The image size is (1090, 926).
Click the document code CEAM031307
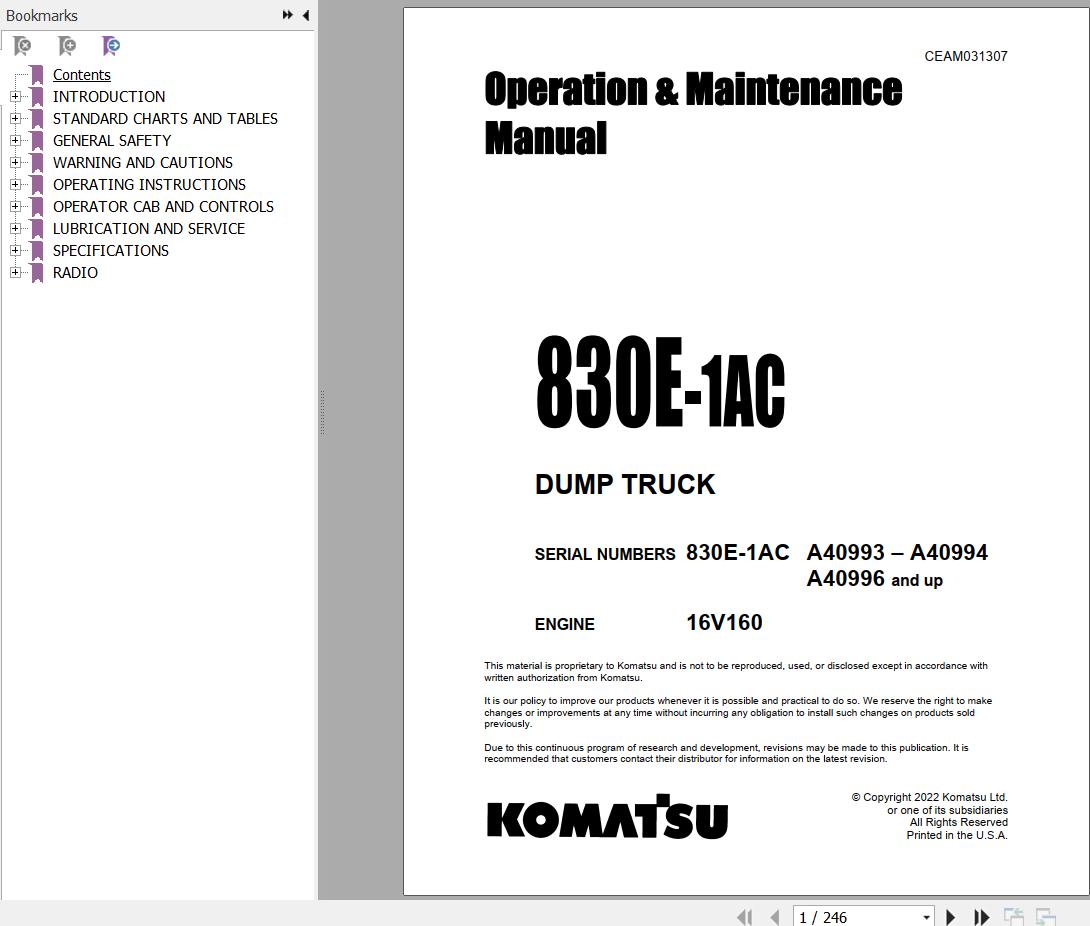click(x=966, y=56)
